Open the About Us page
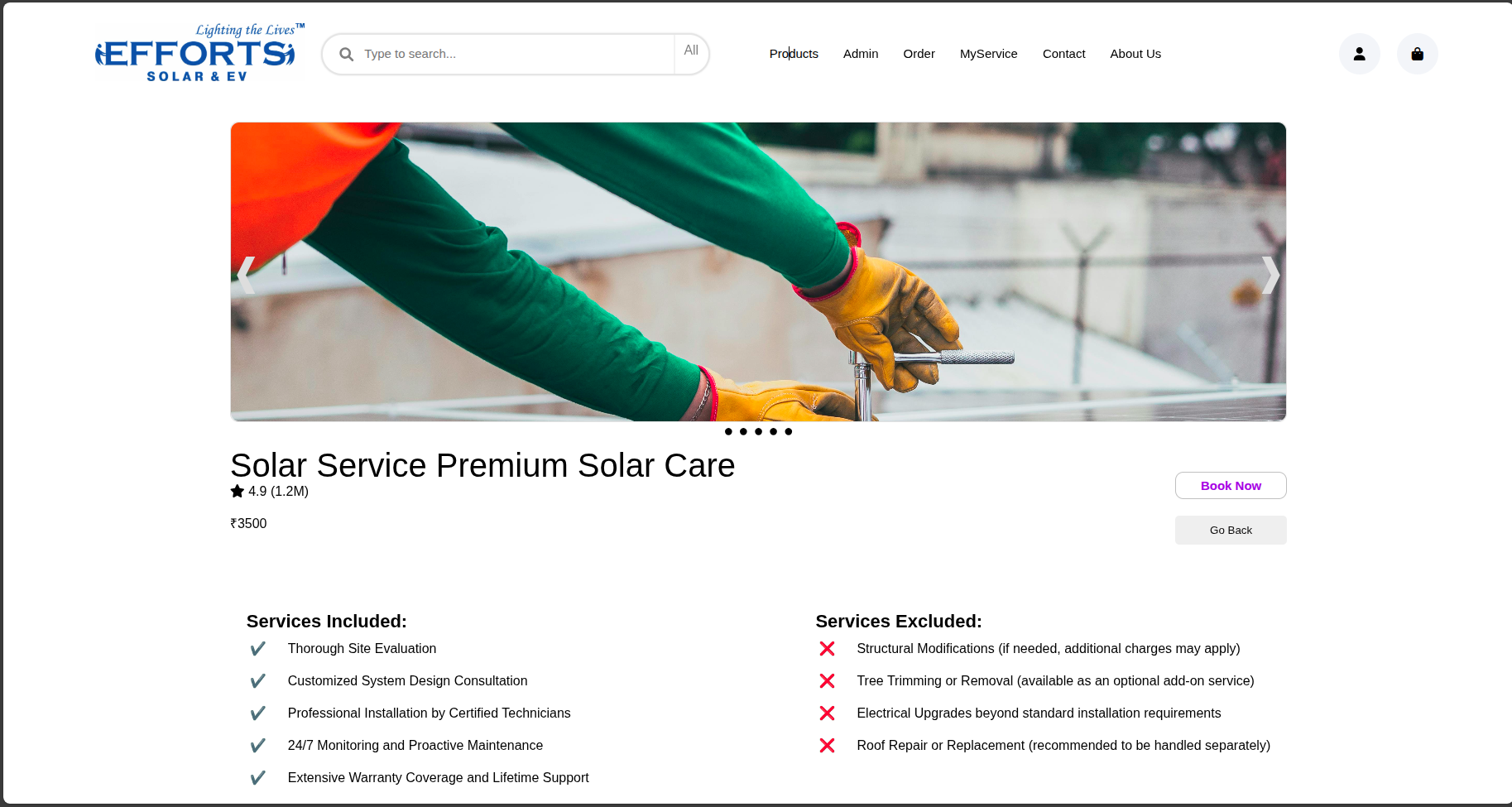1512x807 pixels. (x=1135, y=54)
